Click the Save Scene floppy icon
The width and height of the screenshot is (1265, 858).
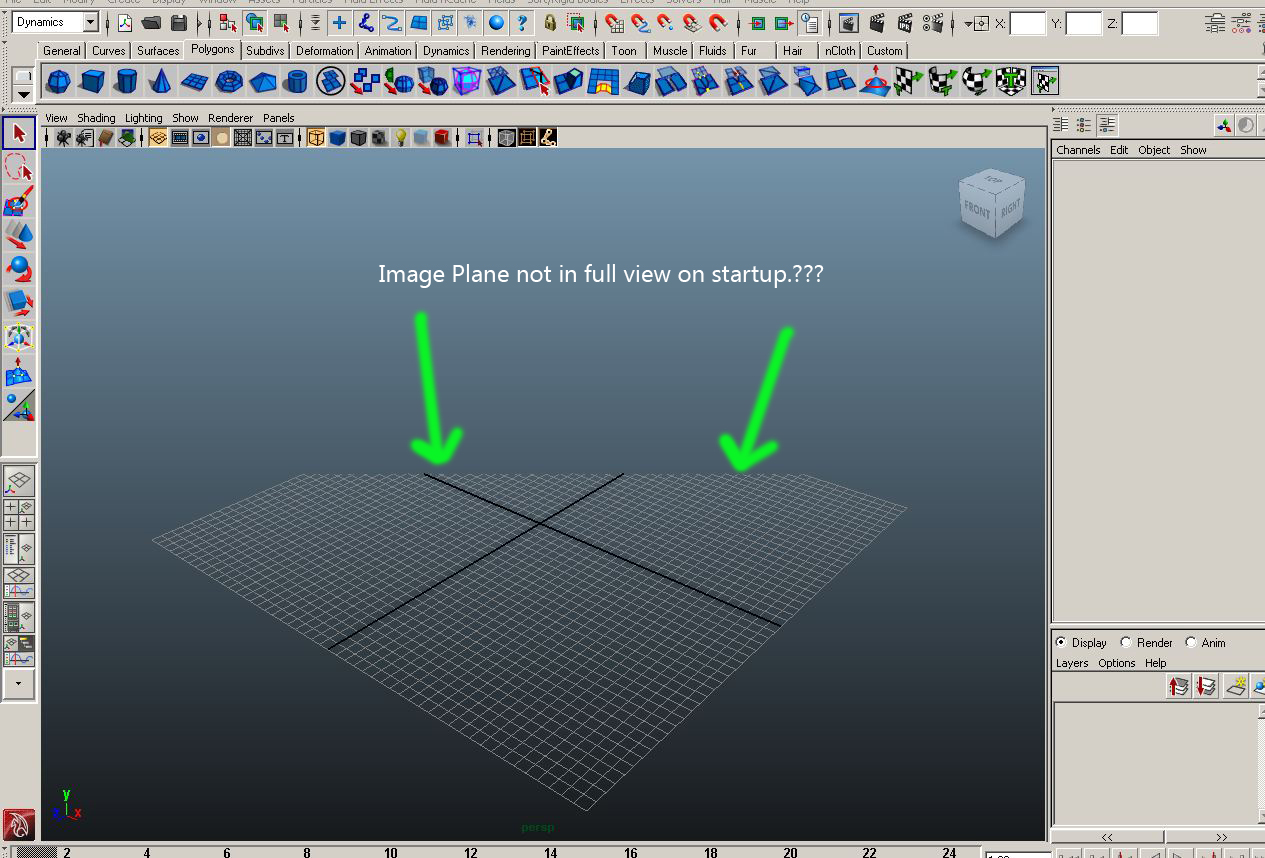tap(179, 22)
